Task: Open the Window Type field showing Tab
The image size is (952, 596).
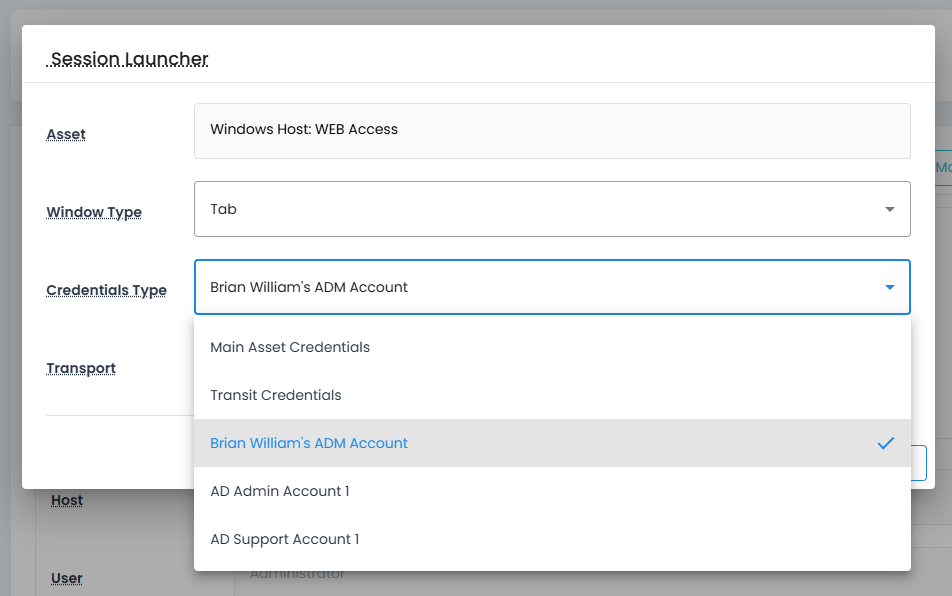Action: pos(540,209)
